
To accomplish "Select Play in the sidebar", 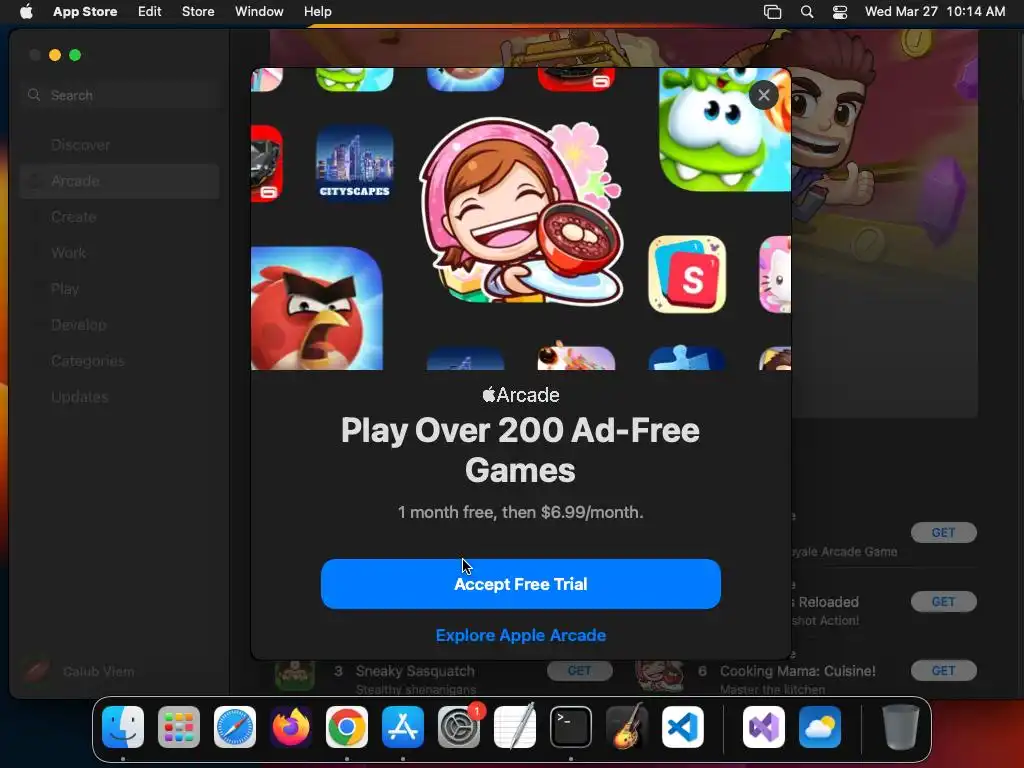I will [120, 289].
